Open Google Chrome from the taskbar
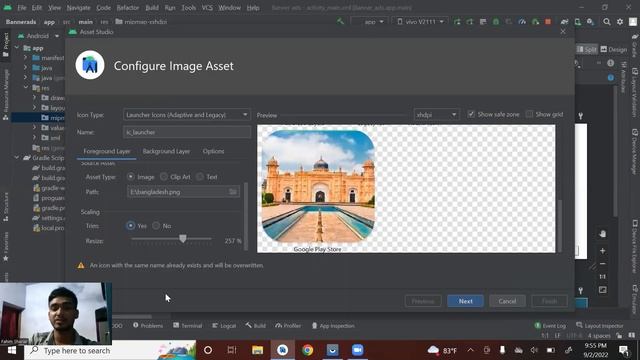Image resolution: width=640 pixels, height=360 pixels. tap(307, 350)
